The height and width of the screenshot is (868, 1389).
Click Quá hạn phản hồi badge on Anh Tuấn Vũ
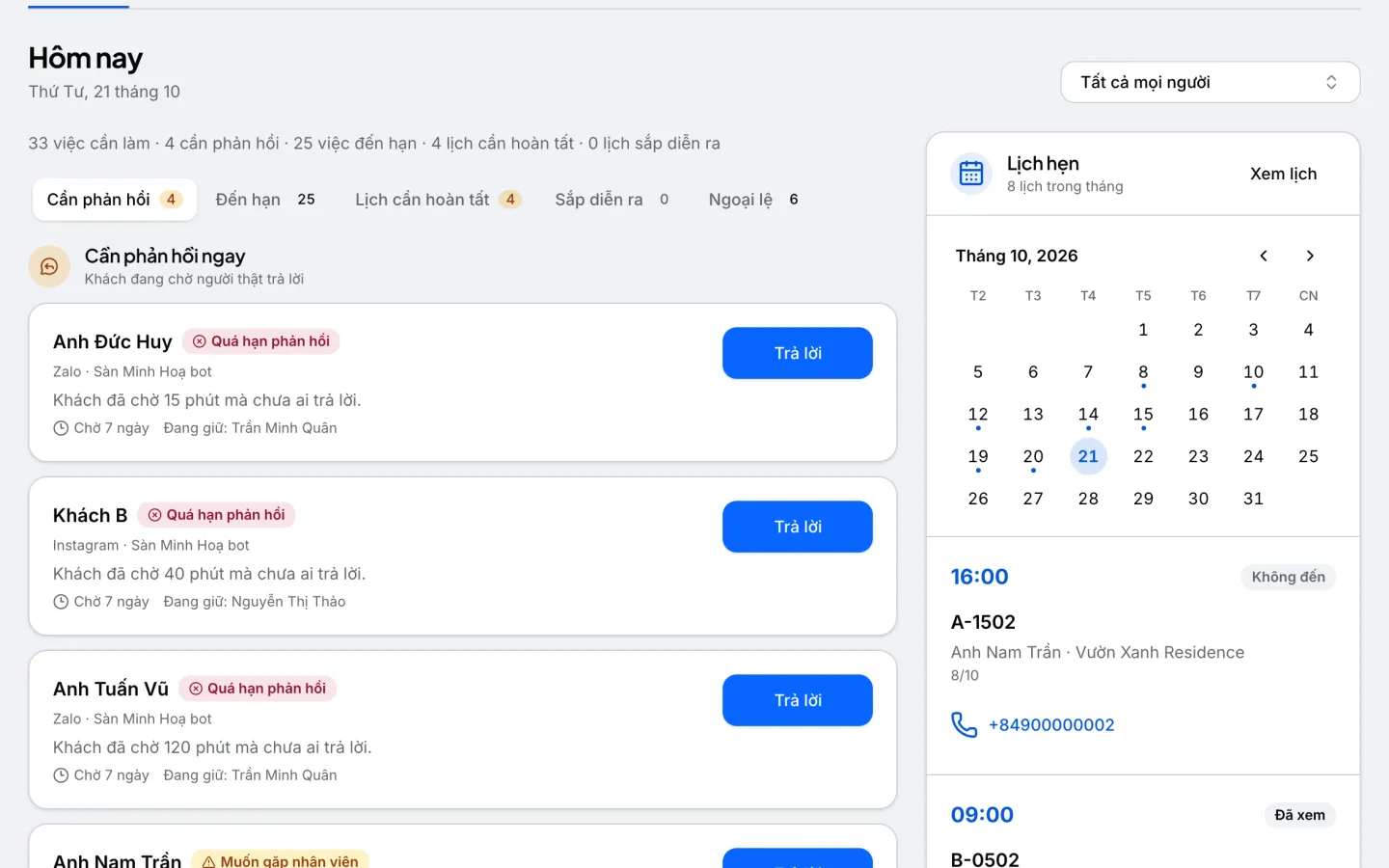(x=258, y=689)
